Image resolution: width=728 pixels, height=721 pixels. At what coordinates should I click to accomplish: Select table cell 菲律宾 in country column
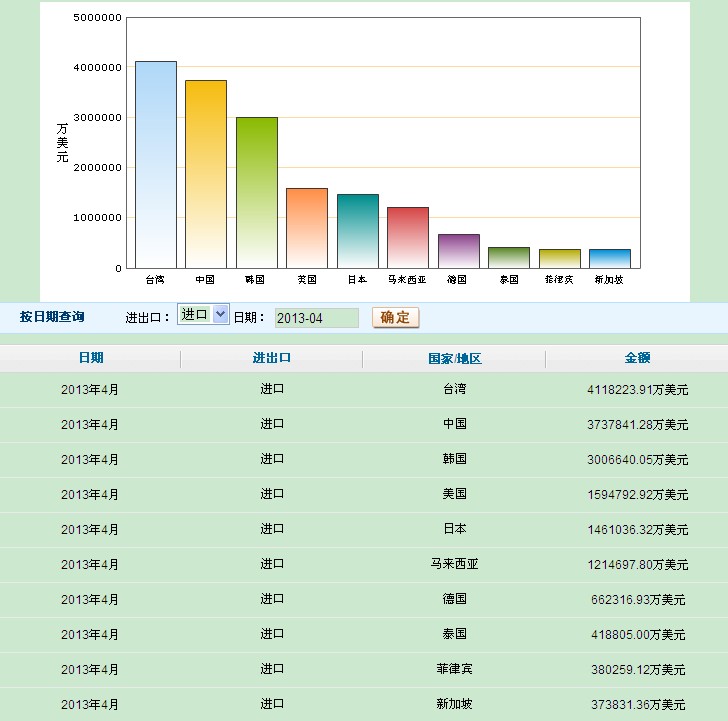[455, 669]
